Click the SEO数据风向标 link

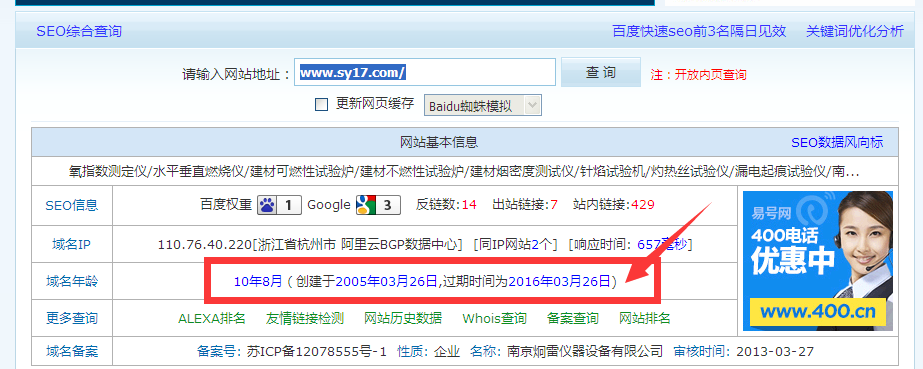(837, 142)
